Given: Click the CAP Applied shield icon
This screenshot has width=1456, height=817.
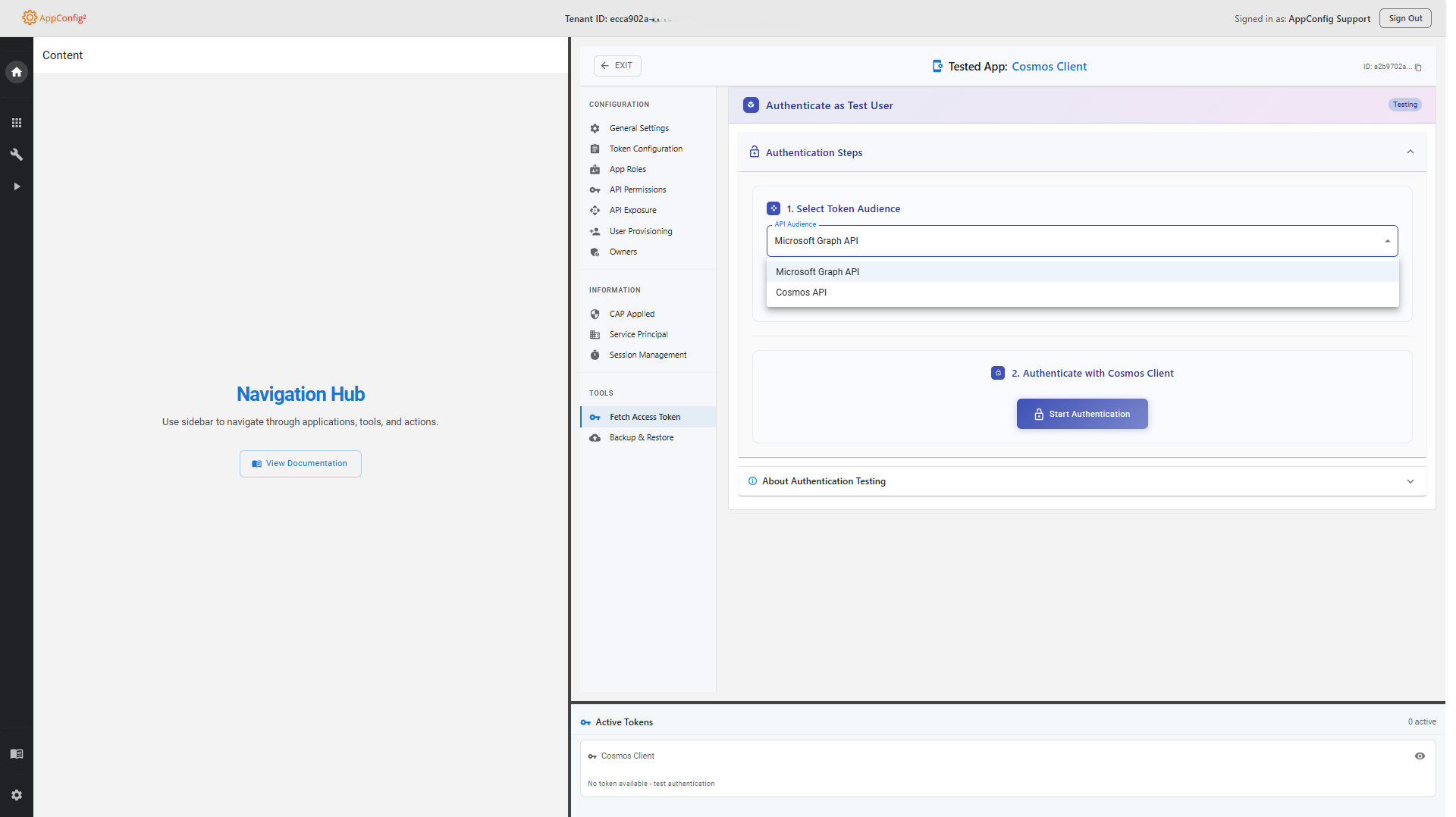Looking at the screenshot, I should pos(595,315).
